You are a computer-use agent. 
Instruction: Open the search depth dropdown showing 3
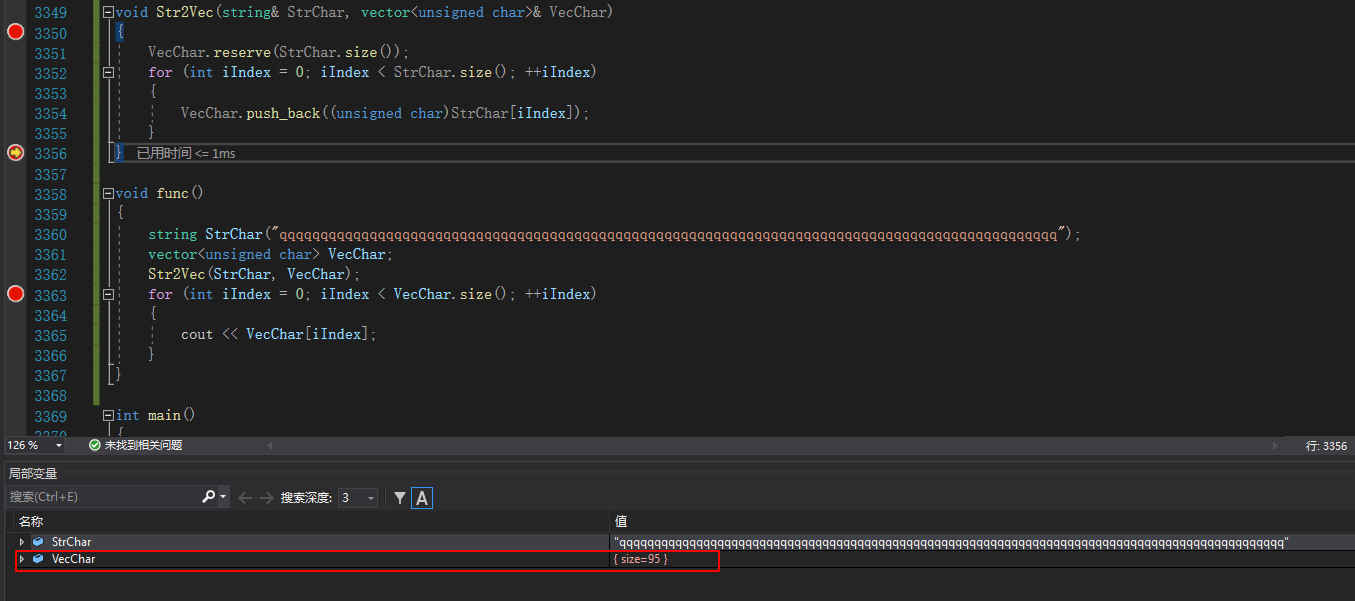370,497
